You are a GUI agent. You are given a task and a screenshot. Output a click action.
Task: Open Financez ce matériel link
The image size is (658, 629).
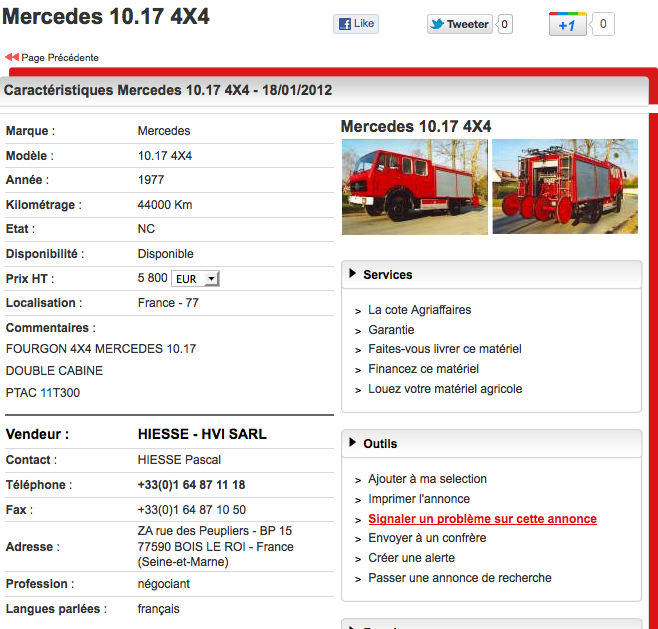(423, 369)
